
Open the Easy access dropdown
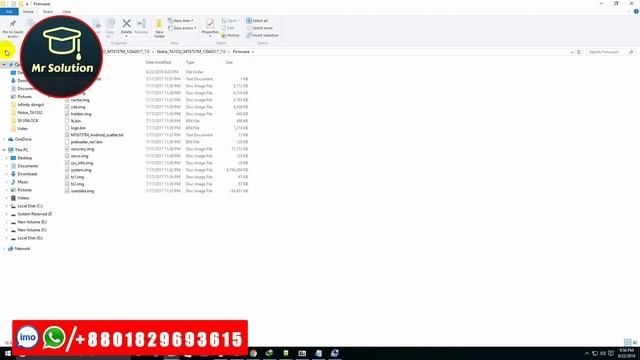point(182,28)
